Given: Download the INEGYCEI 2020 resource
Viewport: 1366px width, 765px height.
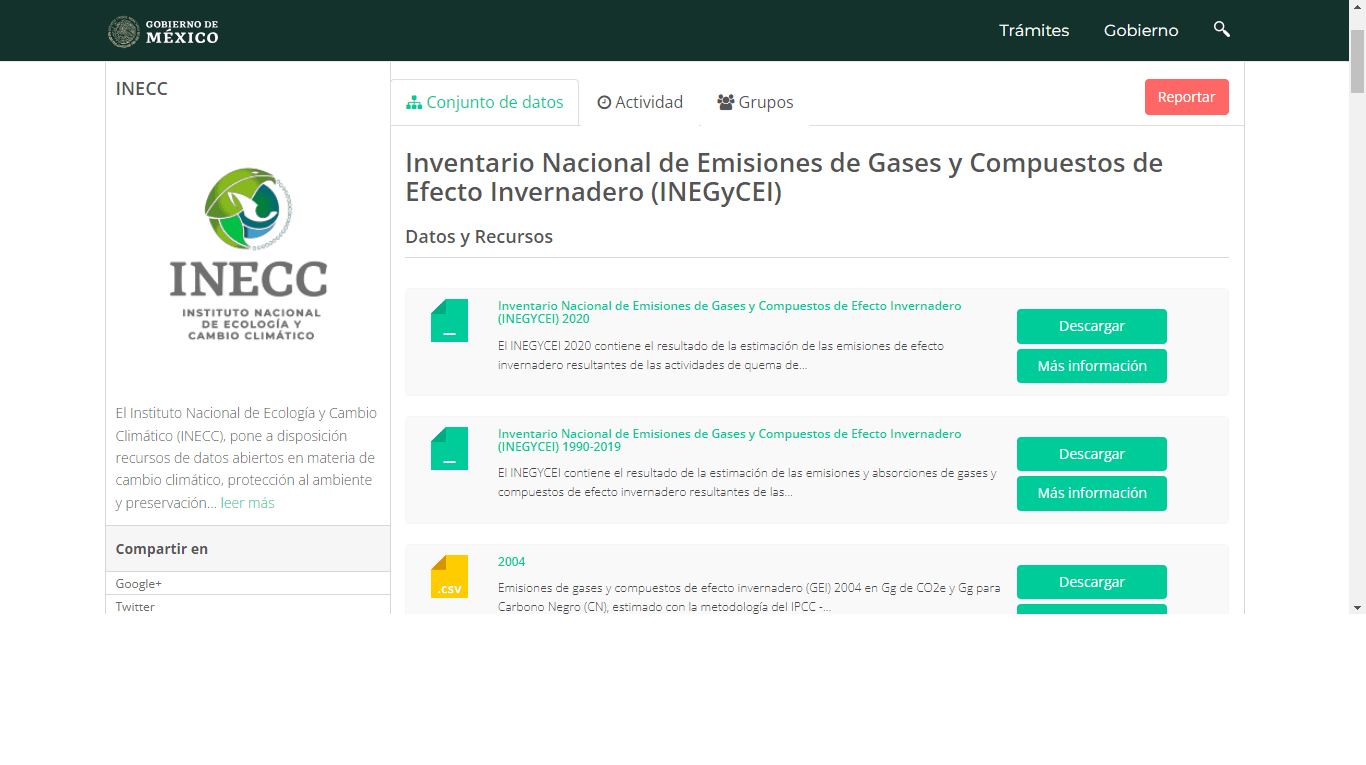Looking at the screenshot, I should click(x=1092, y=326).
